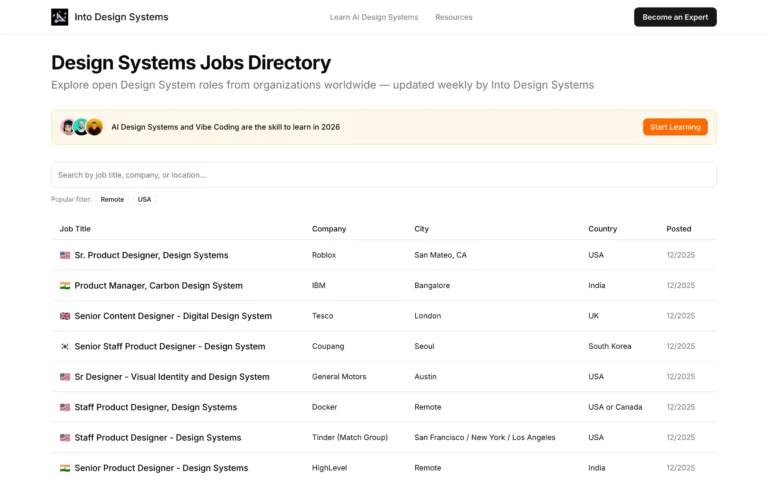Focus the job search input field
Viewport: 768px width, 480px height.
click(x=384, y=175)
